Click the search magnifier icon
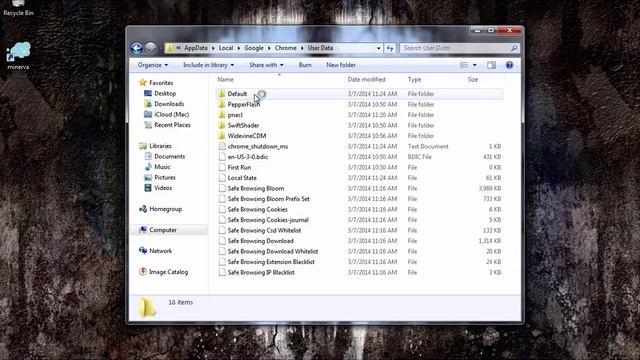Image resolution: width=640 pixels, height=360 pixels. coord(514,48)
